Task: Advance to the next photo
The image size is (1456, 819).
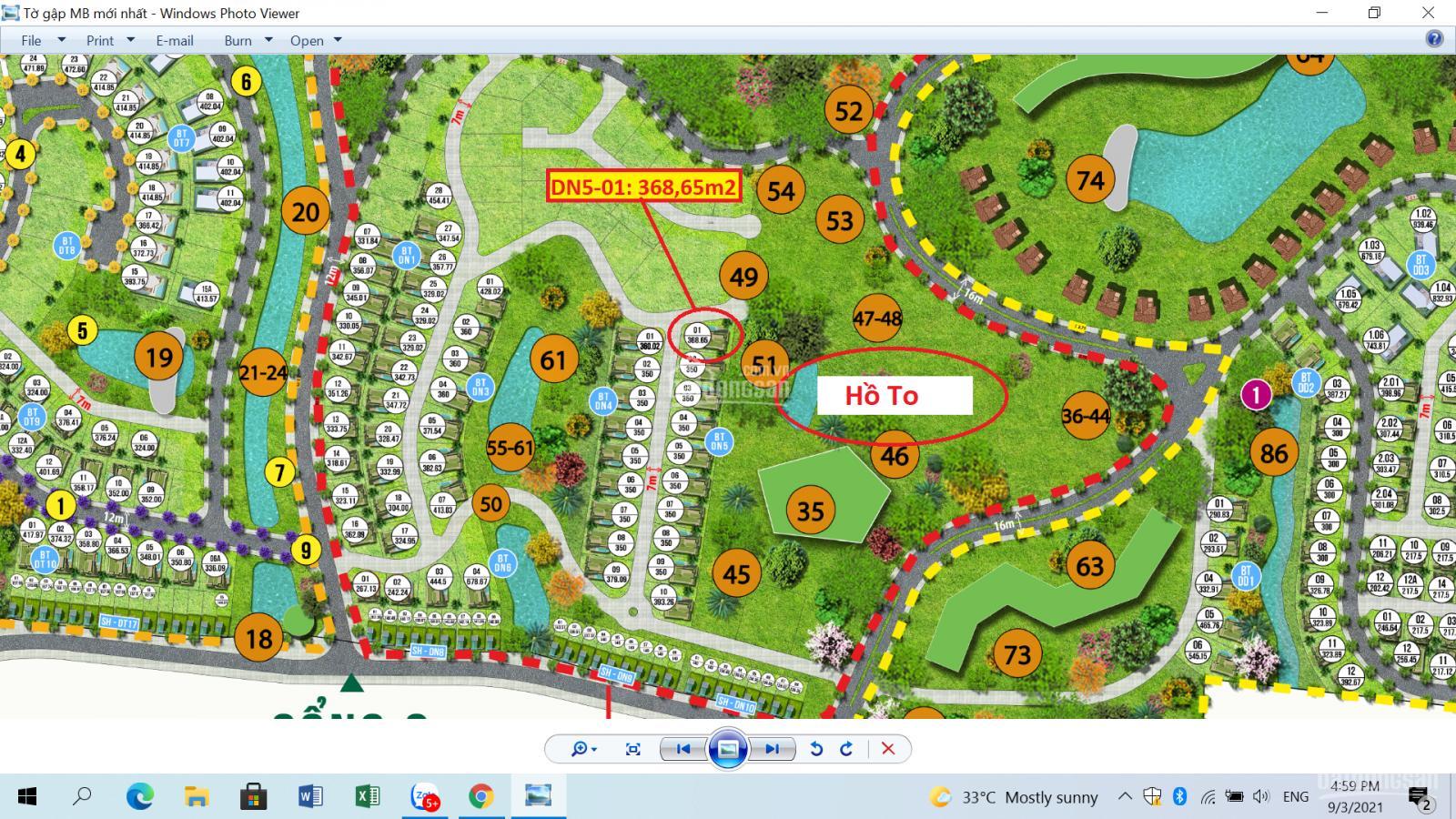Action: click(x=773, y=749)
